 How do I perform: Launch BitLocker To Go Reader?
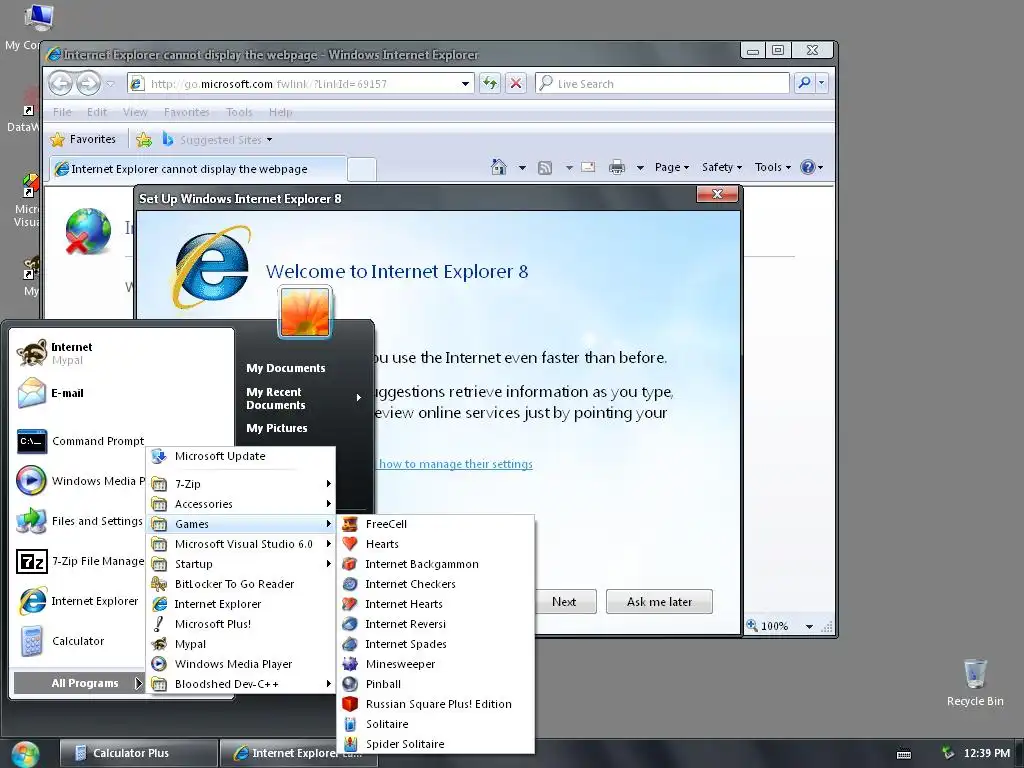tap(240, 584)
